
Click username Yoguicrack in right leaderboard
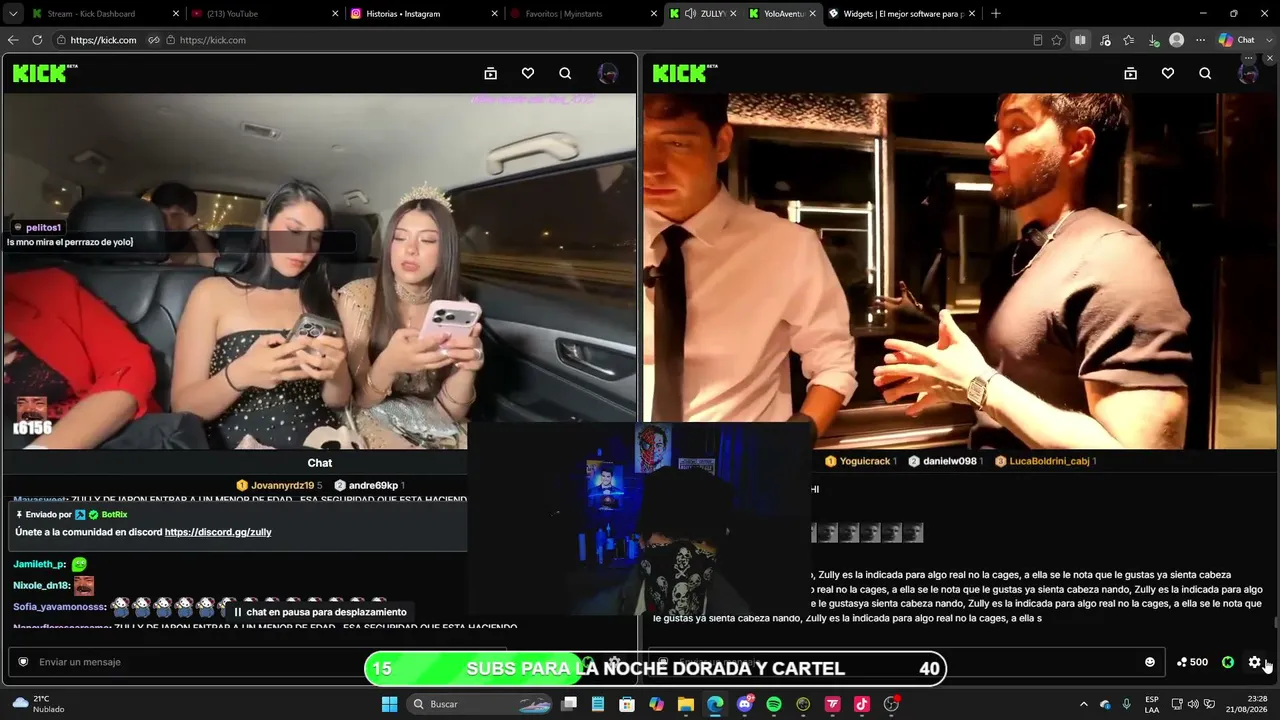click(865, 461)
